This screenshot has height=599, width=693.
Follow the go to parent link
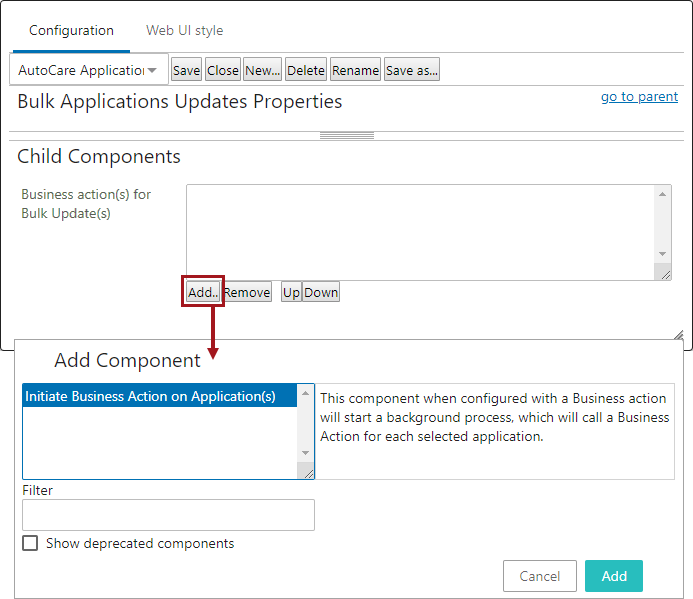click(x=639, y=96)
